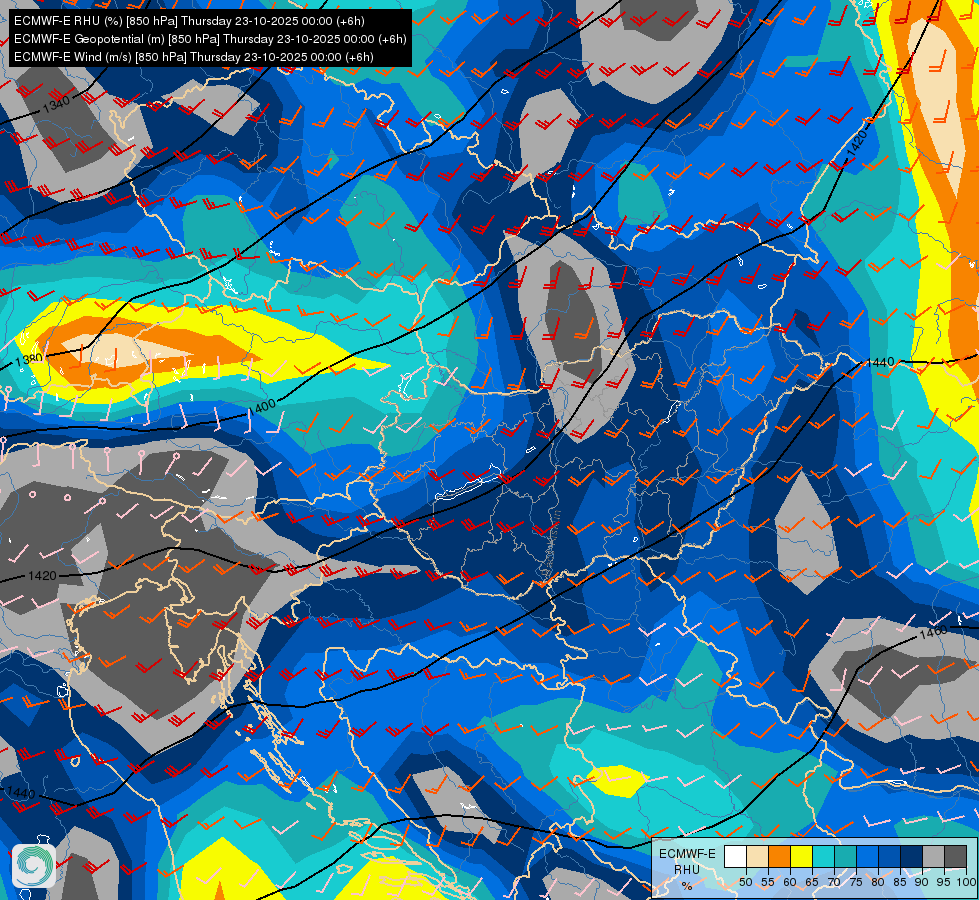Image resolution: width=979 pixels, height=900 pixels.
Task: Select the beige 50–55 legend swatch
Action: (x=757, y=857)
